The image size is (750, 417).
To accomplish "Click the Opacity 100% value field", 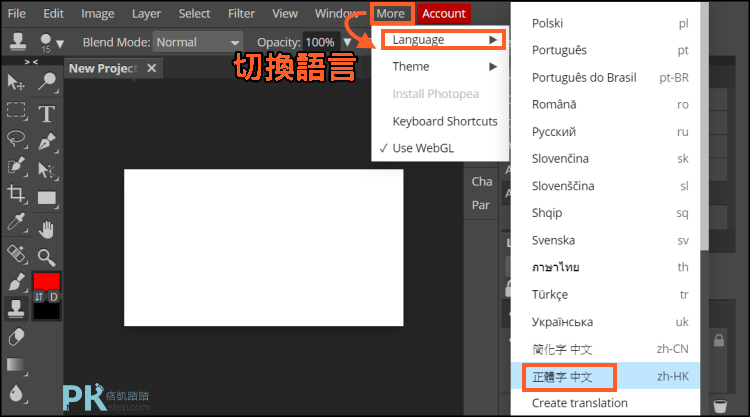I will coord(320,43).
